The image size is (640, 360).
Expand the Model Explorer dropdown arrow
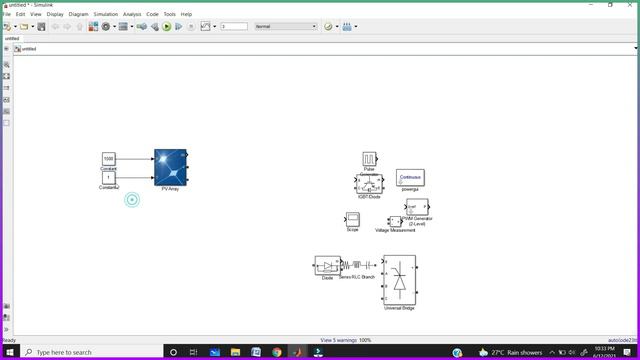tap(131, 27)
